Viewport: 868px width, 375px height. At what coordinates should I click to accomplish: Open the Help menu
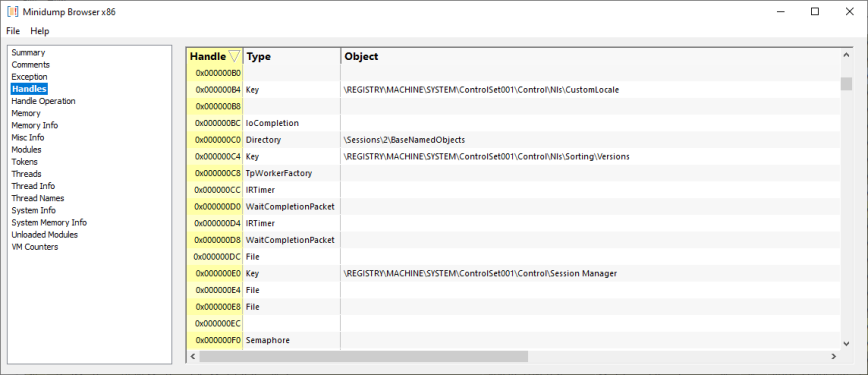point(40,31)
